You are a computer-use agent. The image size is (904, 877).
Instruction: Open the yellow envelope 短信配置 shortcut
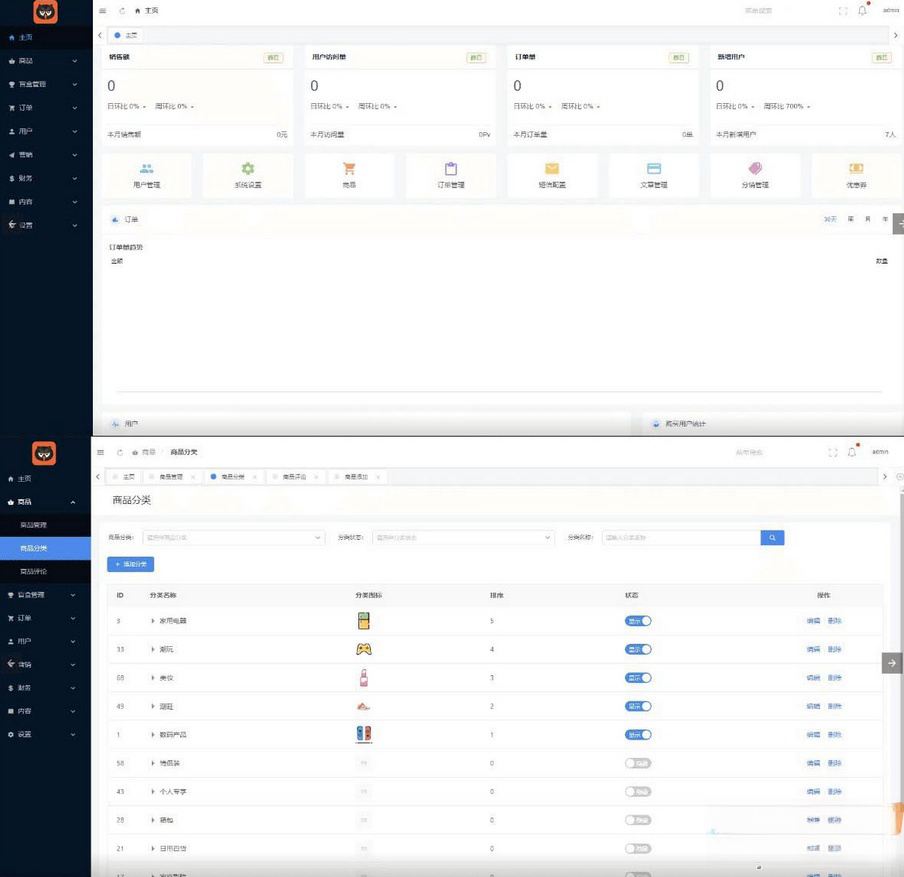552,170
